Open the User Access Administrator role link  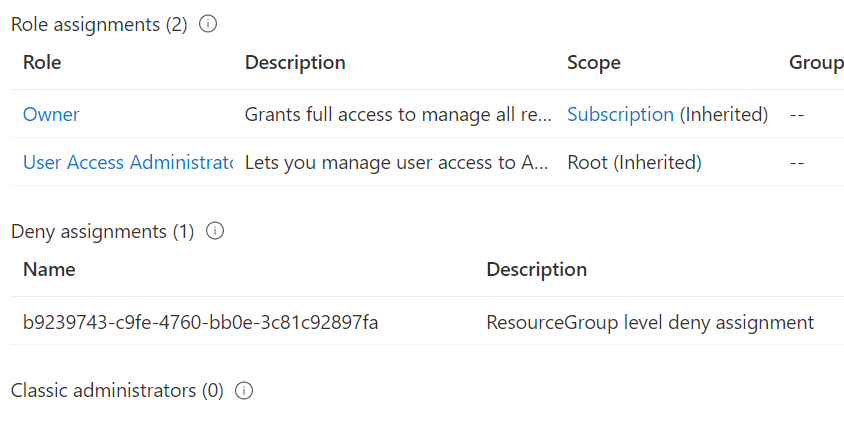127,162
